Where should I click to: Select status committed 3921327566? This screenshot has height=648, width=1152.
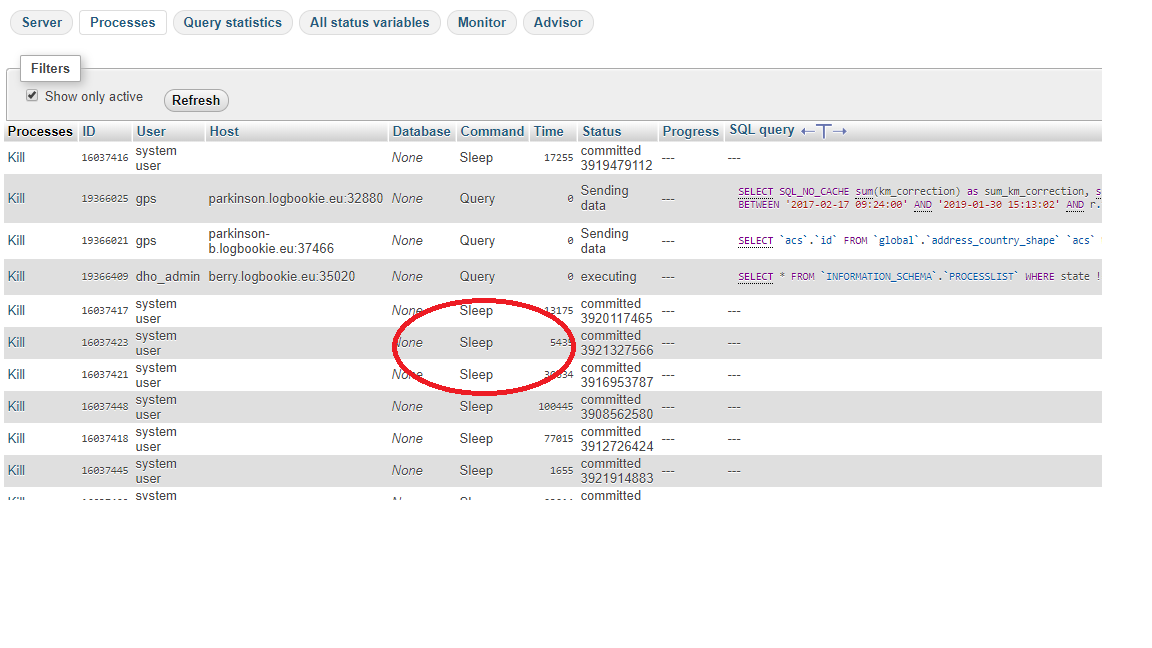616,343
